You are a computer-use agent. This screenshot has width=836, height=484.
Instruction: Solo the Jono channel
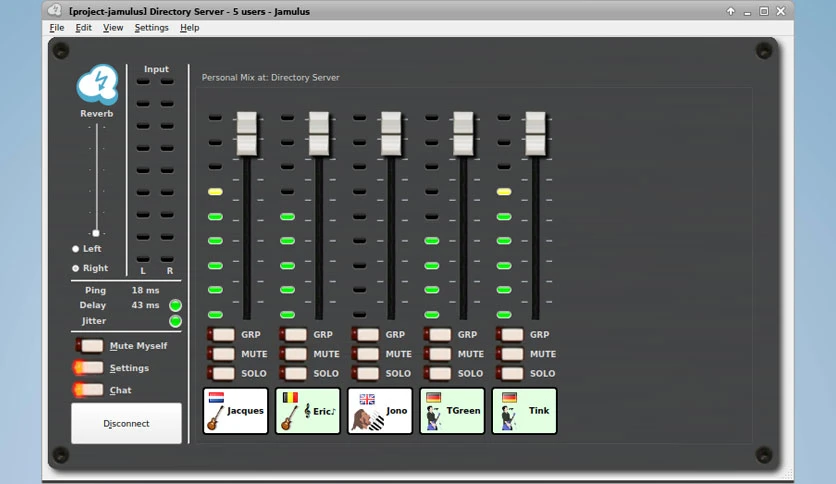pyautogui.click(x=366, y=373)
